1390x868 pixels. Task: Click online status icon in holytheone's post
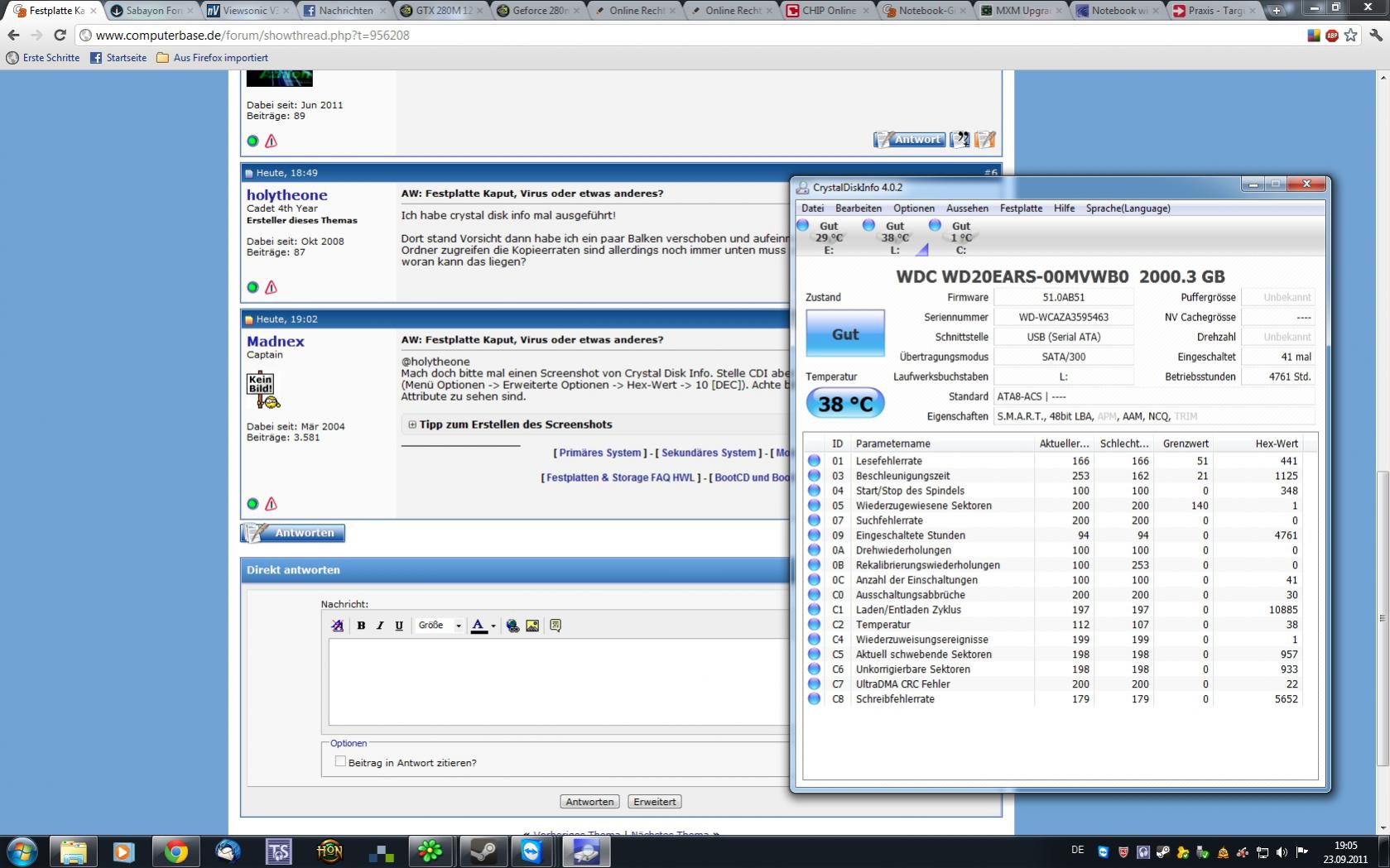click(253, 287)
